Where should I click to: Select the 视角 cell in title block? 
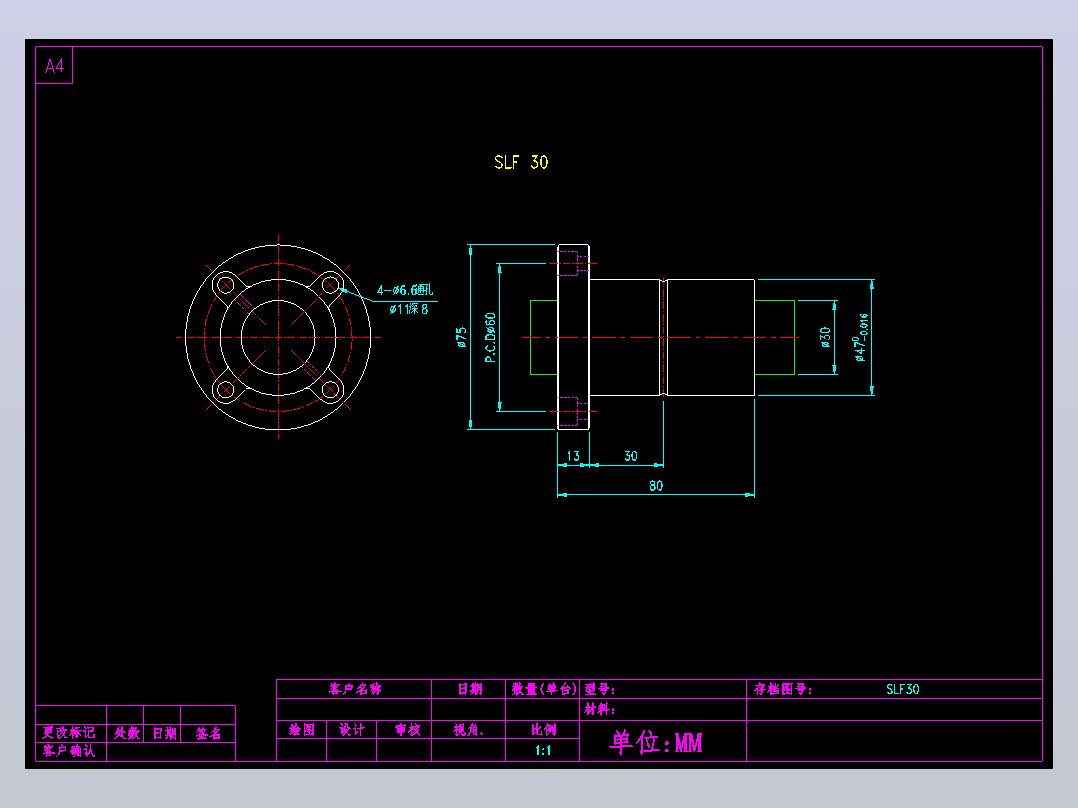coord(468,730)
